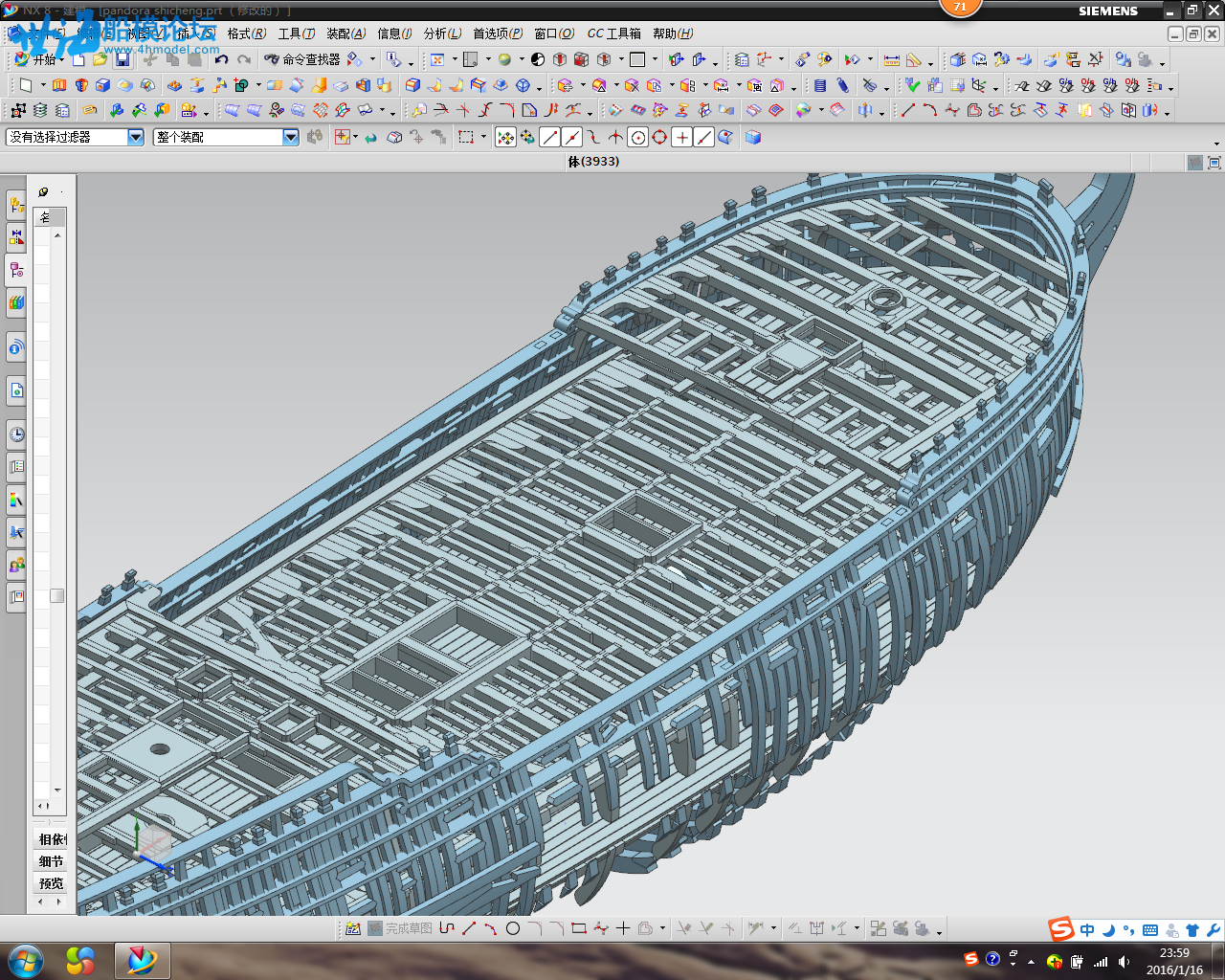Open the Reuse Library books tab
The image size is (1225, 980).
(16, 303)
